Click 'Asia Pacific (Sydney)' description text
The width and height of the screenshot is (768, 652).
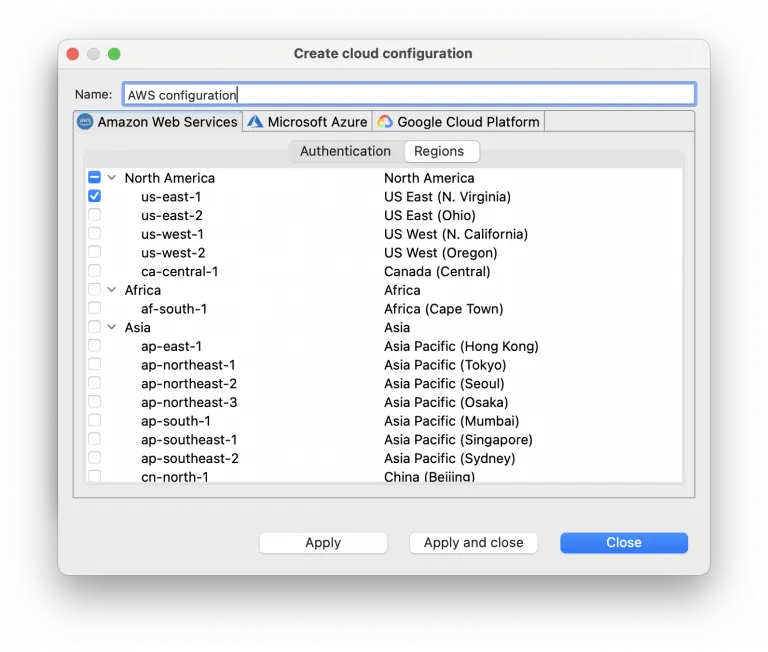449,458
